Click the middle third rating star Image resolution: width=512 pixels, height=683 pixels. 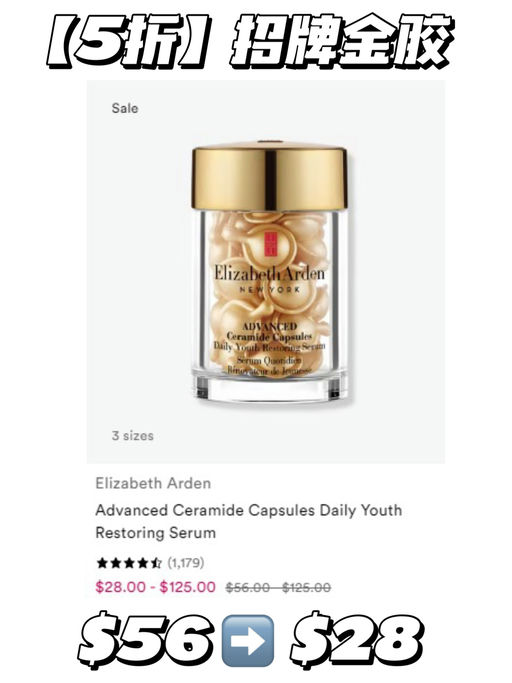point(129,563)
